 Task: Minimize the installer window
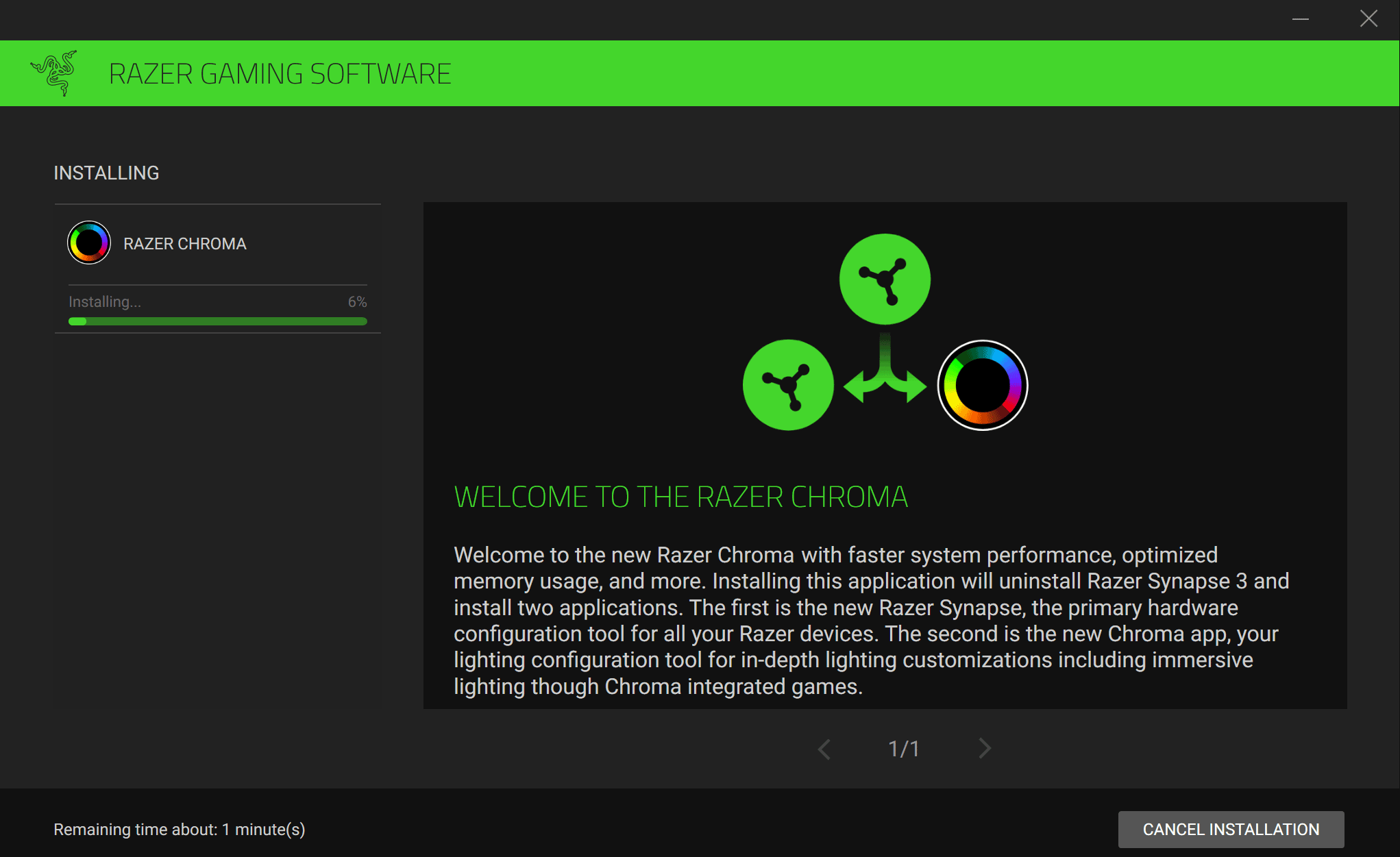(x=1299, y=20)
